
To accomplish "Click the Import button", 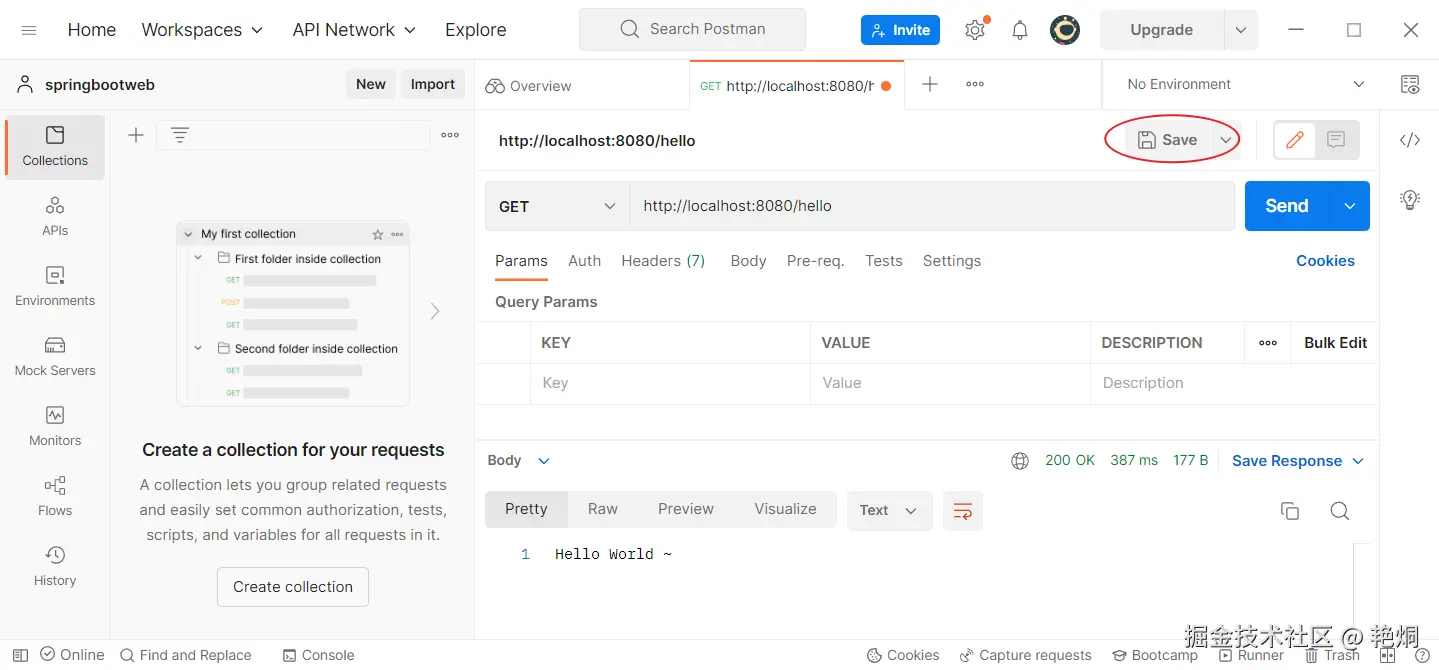I will [433, 84].
